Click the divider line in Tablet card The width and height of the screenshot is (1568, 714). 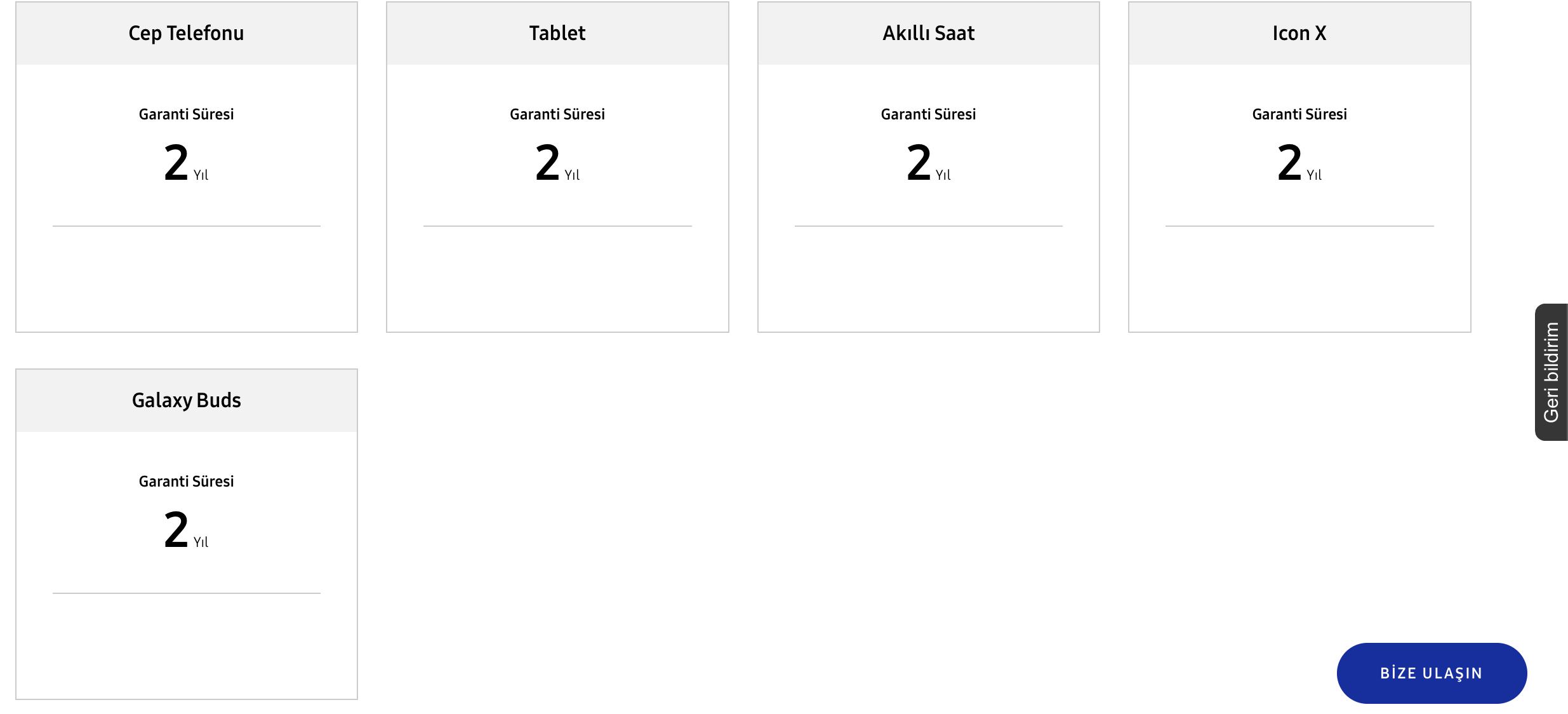557,226
